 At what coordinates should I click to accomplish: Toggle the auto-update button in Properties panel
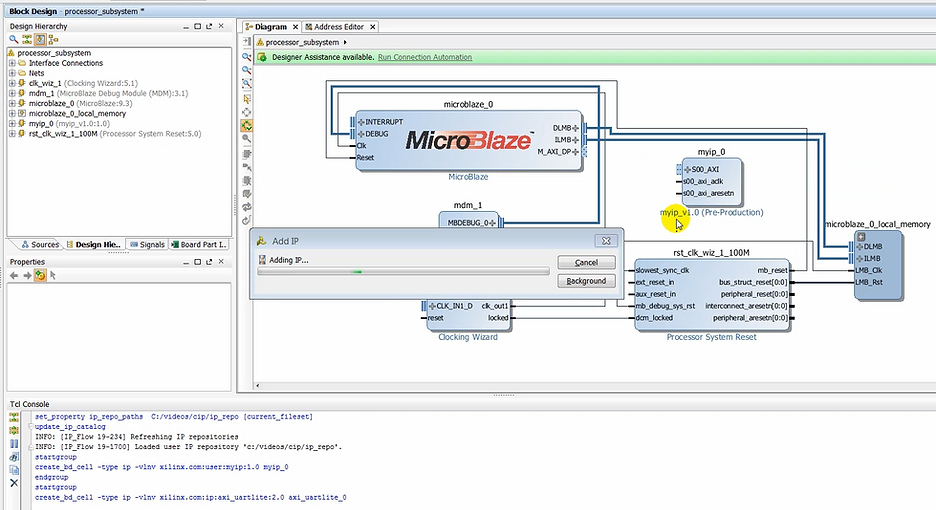tap(40, 275)
